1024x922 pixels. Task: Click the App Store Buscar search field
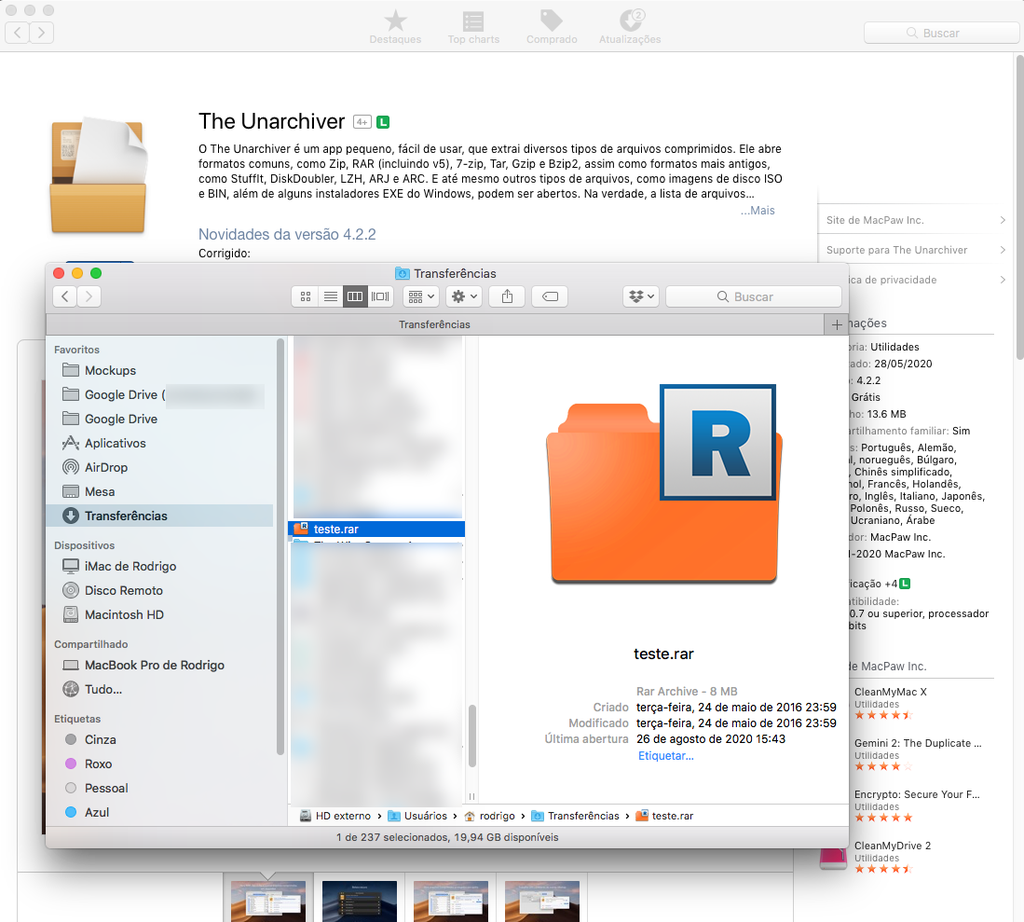click(942, 33)
